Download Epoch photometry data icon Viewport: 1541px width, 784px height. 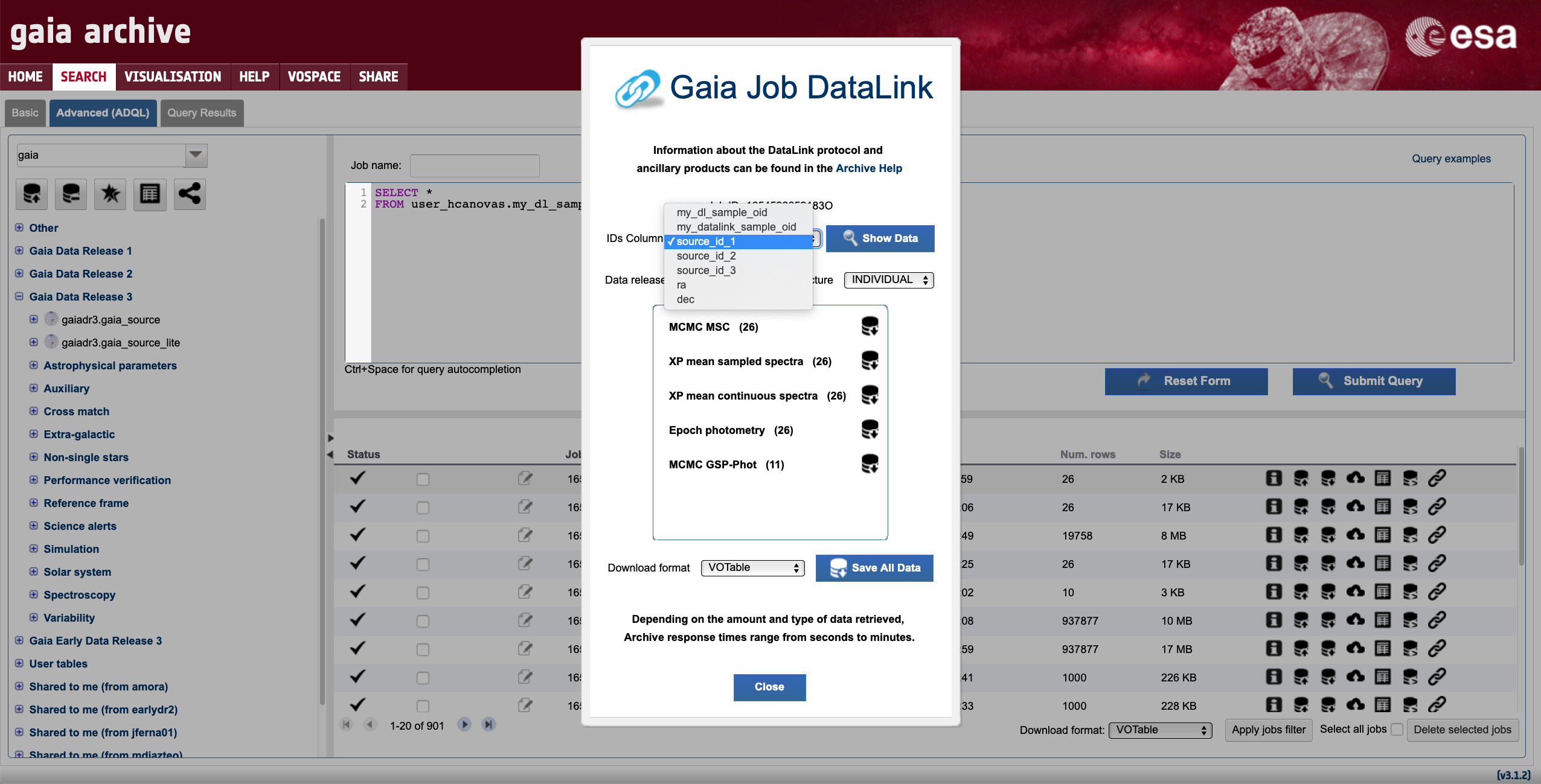(x=870, y=430)
